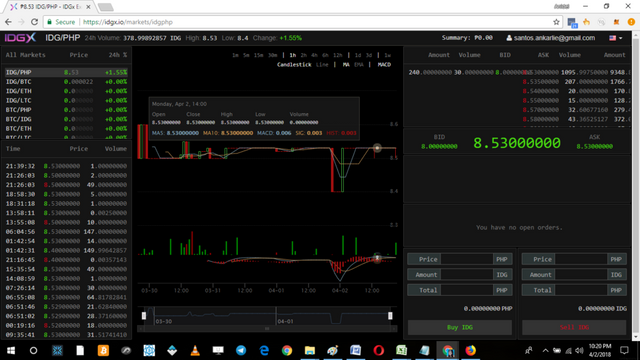This screenshot has height=360, width=640.
Task: Switch chart to 4h interval
Action: click(x=314, y=55)
